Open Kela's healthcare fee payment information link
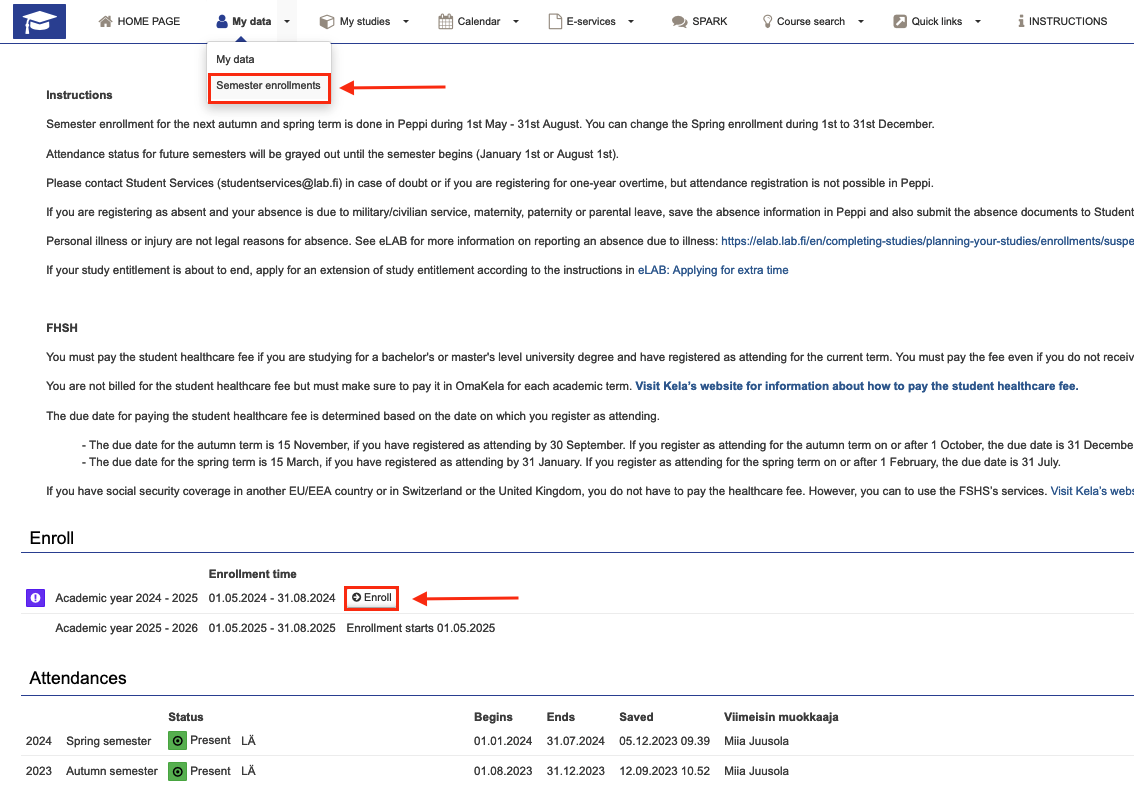This screenshot has height=796, width=1134. pyautogui.click(x=856, y=386)
